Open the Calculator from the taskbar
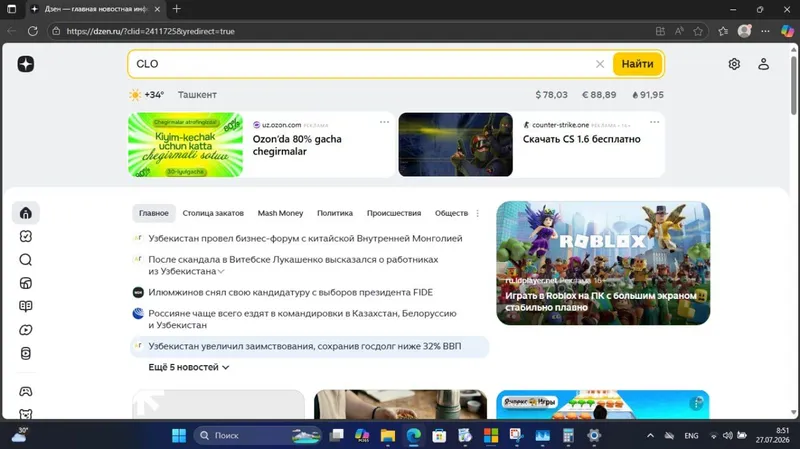 568,435
